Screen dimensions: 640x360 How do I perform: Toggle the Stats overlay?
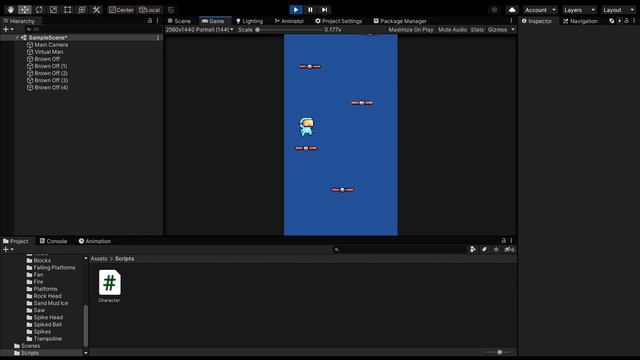[x=477, y=29]
